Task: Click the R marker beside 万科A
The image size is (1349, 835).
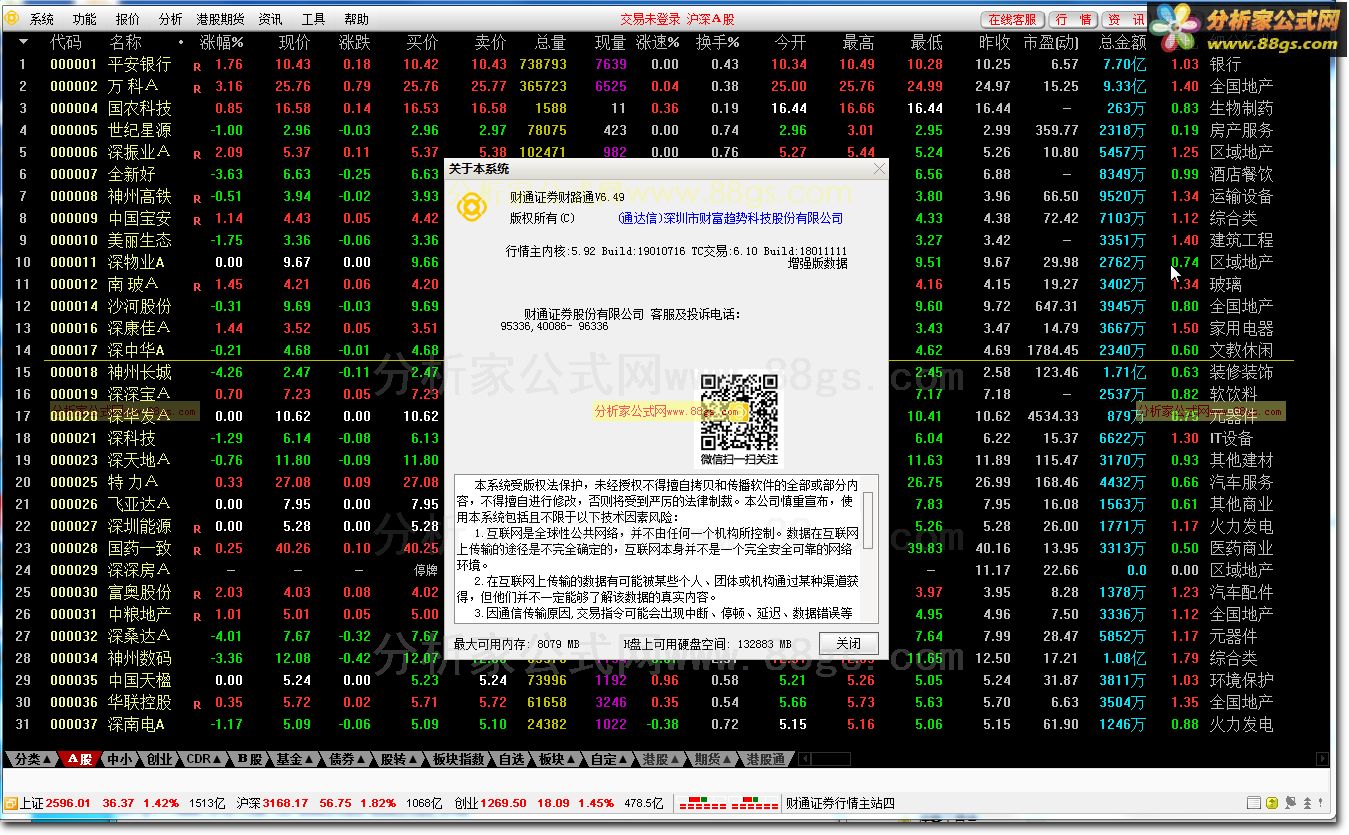Action: point(197,88)
